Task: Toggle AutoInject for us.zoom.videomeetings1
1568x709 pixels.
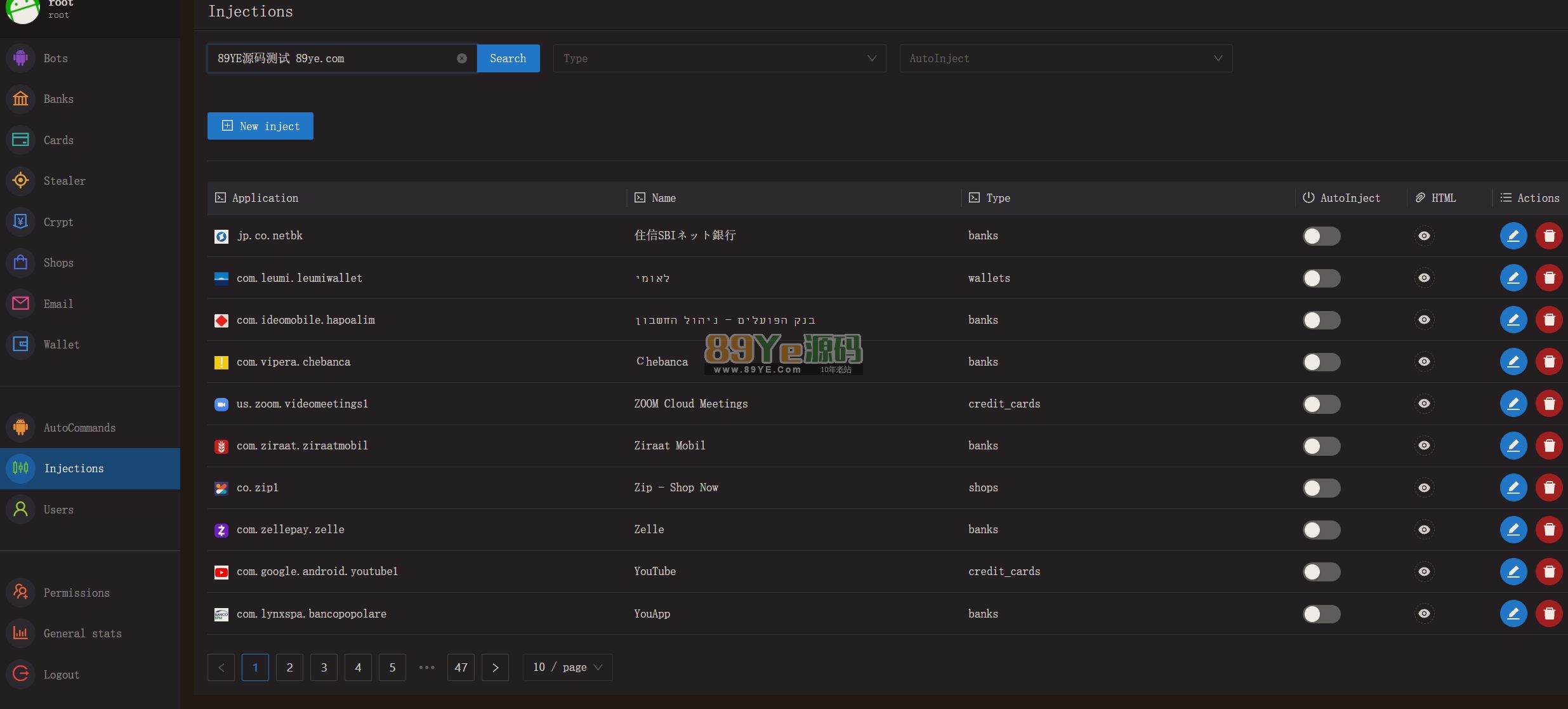Action: click(1322, 404)
